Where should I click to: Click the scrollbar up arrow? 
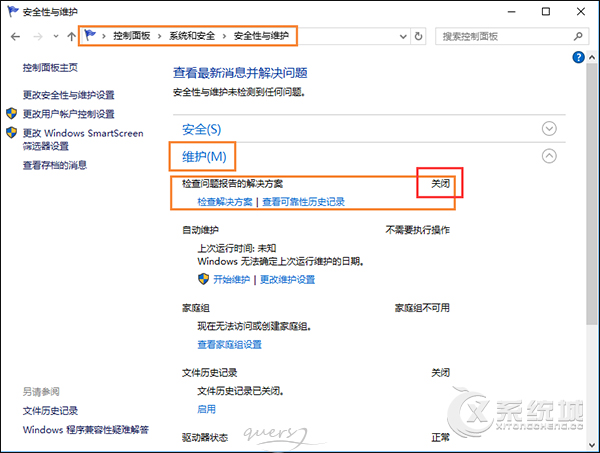(x=592, y=57)
